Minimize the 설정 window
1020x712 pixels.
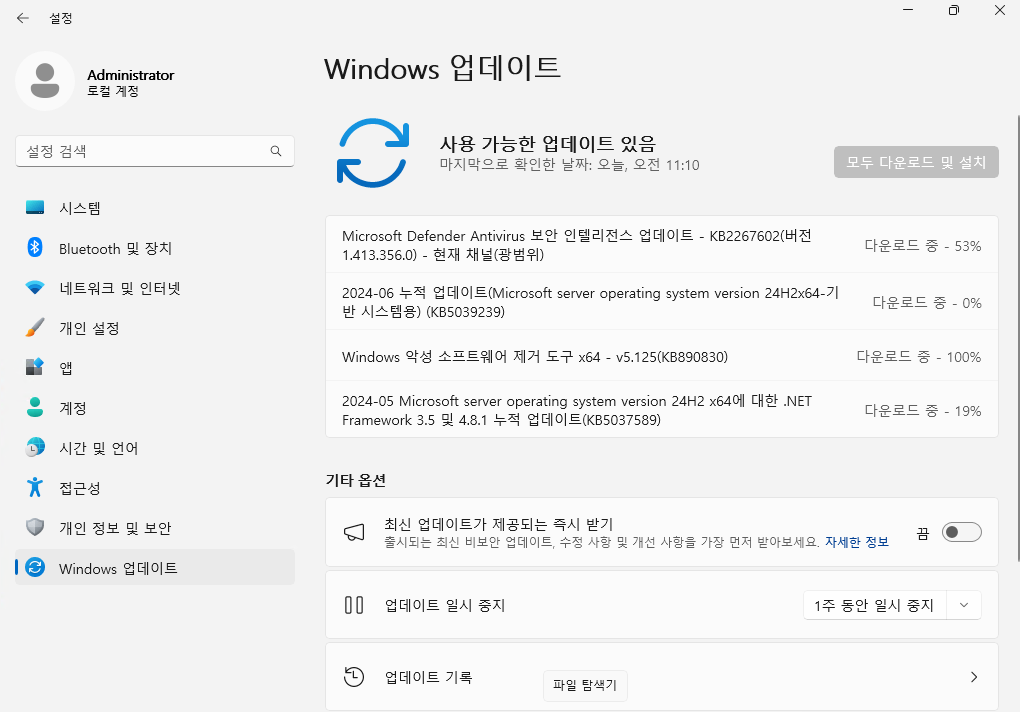tap(908, 10)
